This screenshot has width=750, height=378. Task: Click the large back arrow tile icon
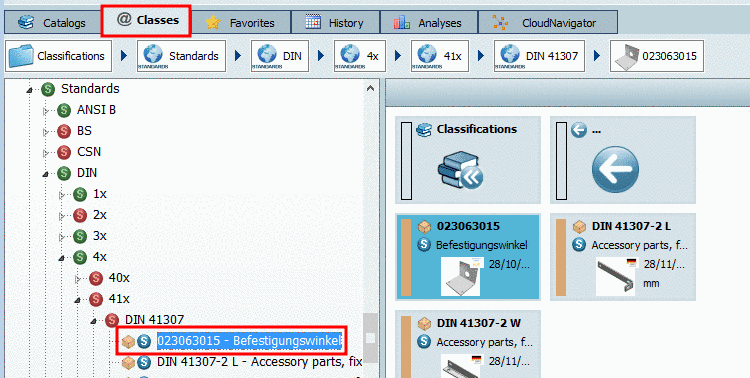click(615, 170)
